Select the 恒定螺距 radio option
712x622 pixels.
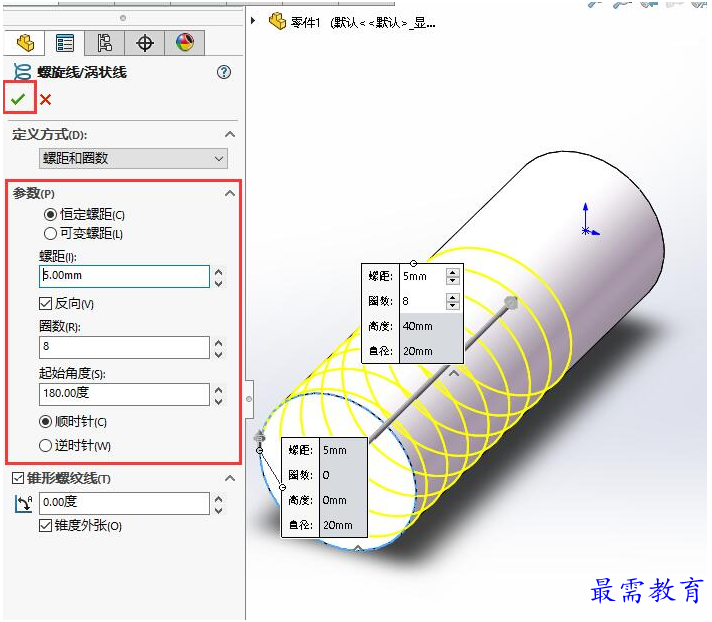tap(50, 214)
